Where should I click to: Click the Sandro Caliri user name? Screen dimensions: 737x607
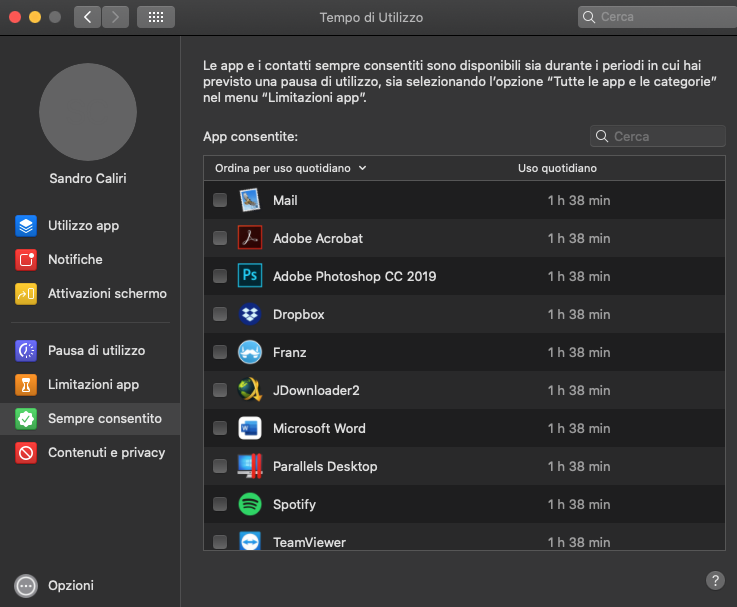(88, 179)
